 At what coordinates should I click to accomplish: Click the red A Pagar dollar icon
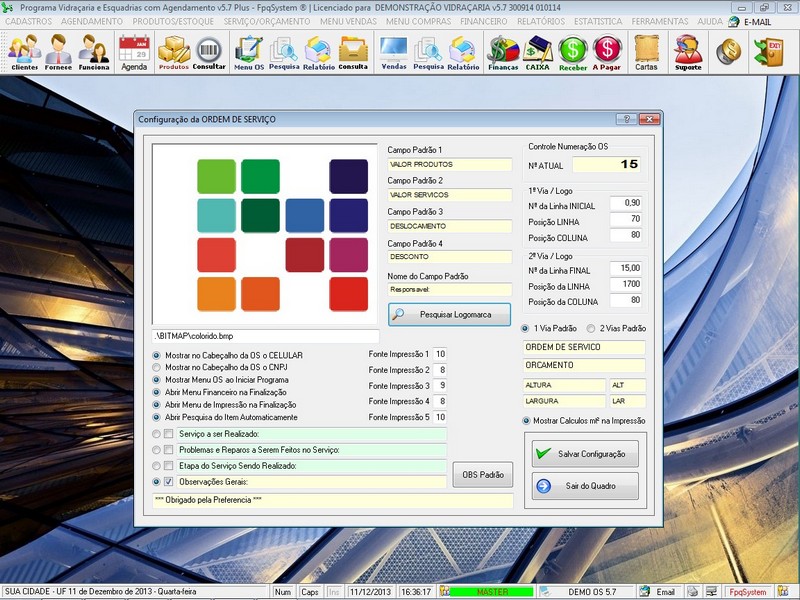tap(607, 52)
